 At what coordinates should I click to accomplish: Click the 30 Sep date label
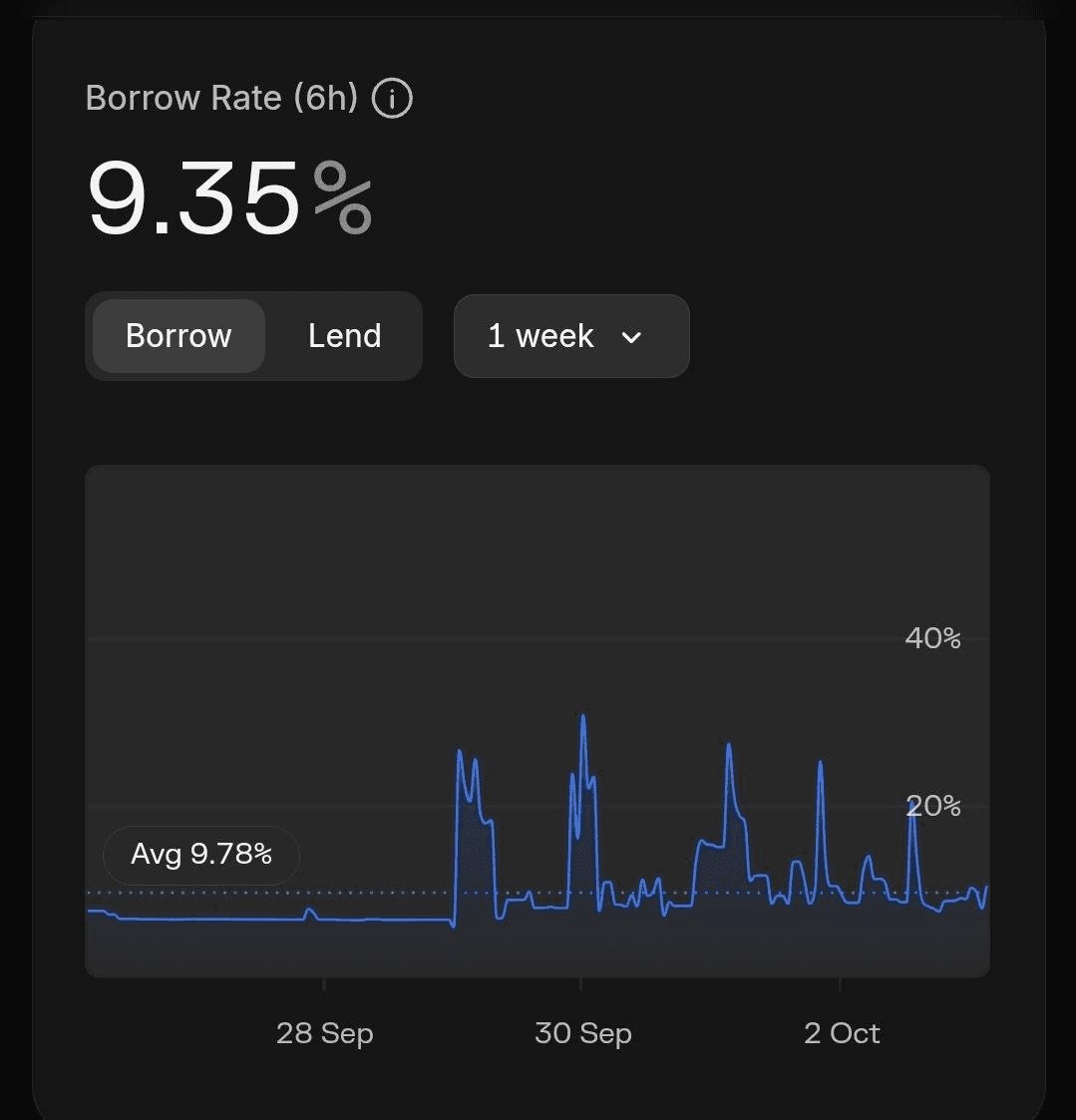click(582, 1033)
